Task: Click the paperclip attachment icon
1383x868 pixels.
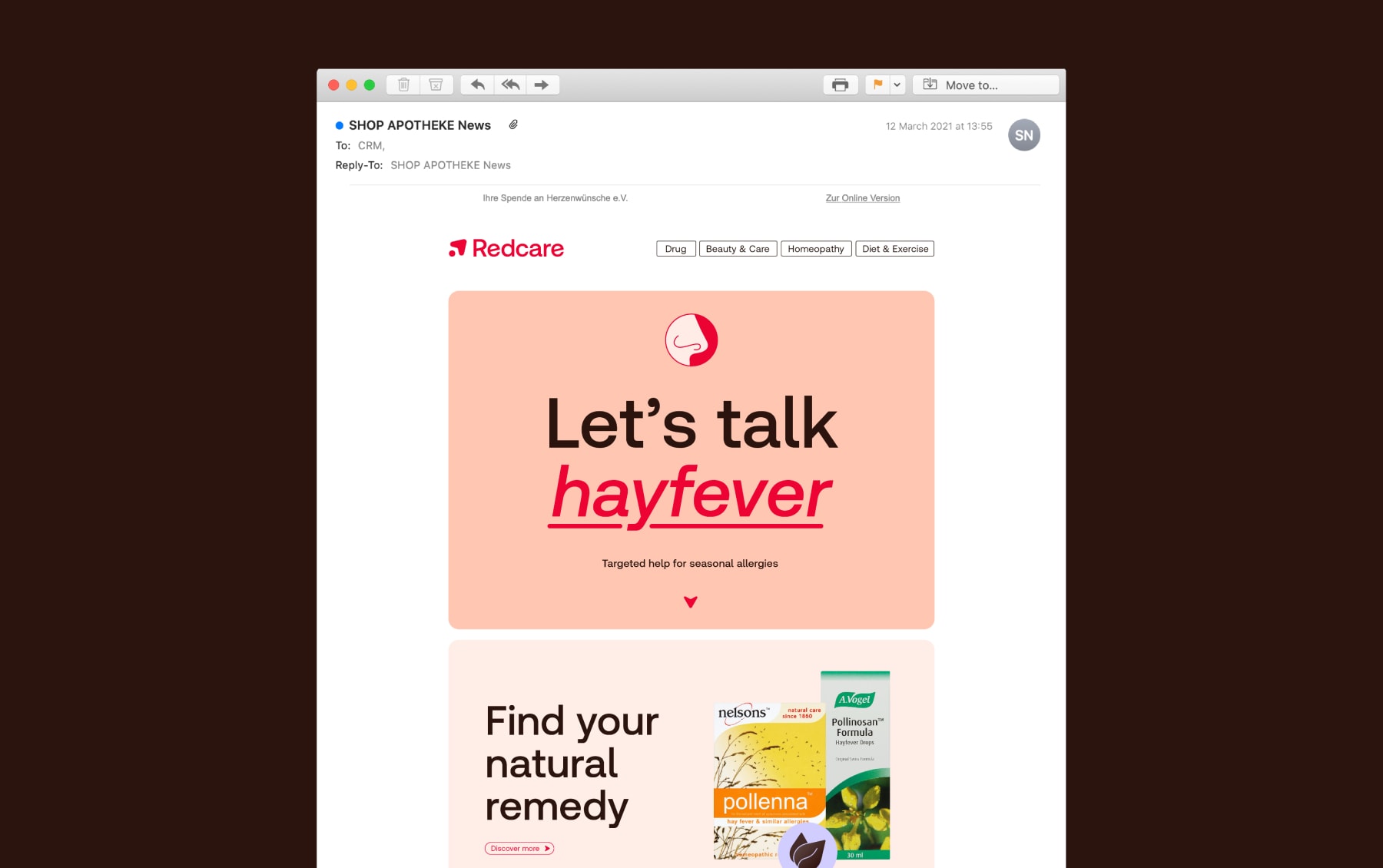Action: click(513, 124)
